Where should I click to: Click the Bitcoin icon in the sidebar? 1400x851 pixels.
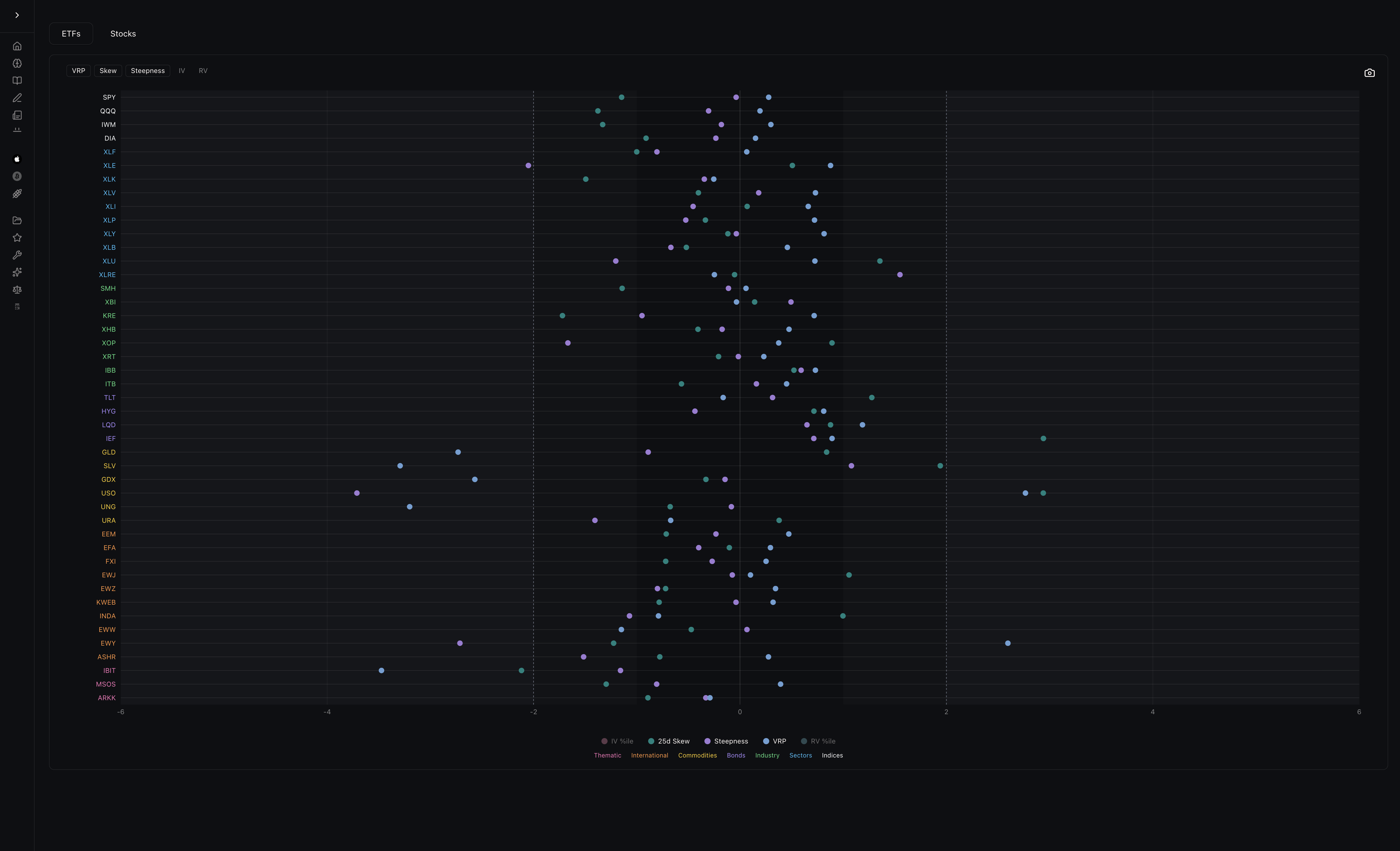click(17, 176)
